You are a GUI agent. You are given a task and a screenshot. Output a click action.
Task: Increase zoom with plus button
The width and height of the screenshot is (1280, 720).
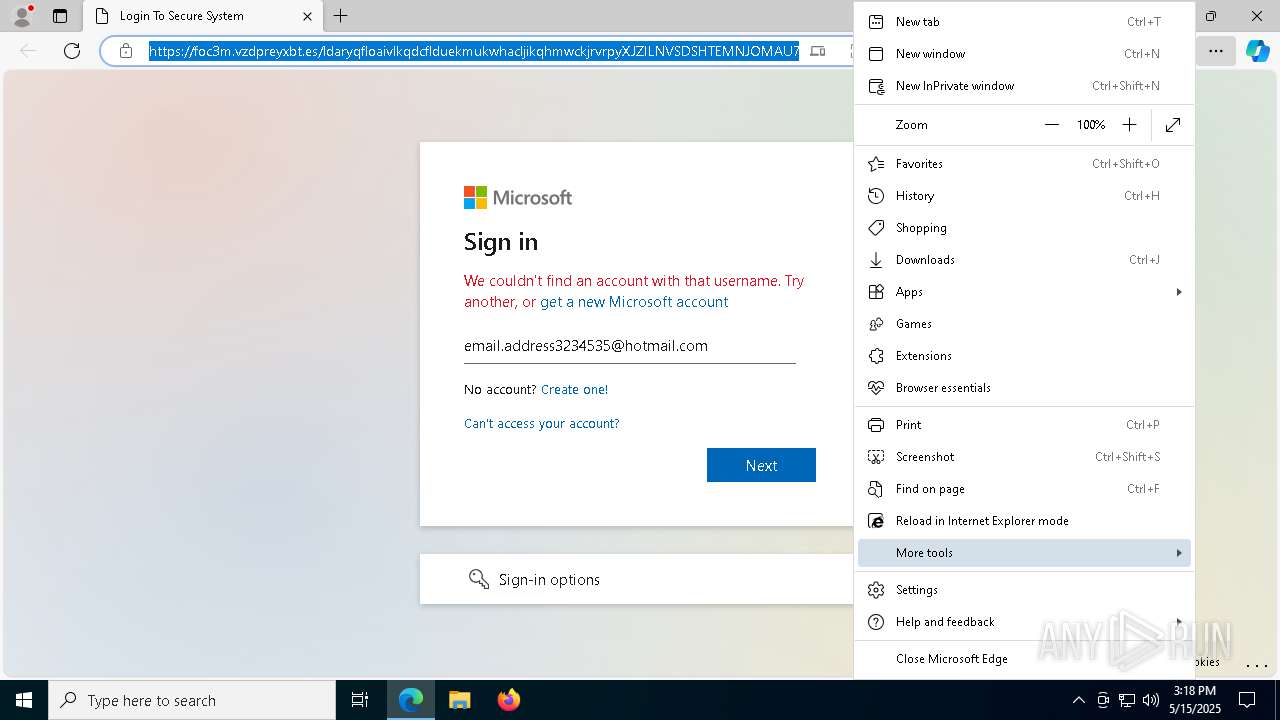coord(1129,125)
